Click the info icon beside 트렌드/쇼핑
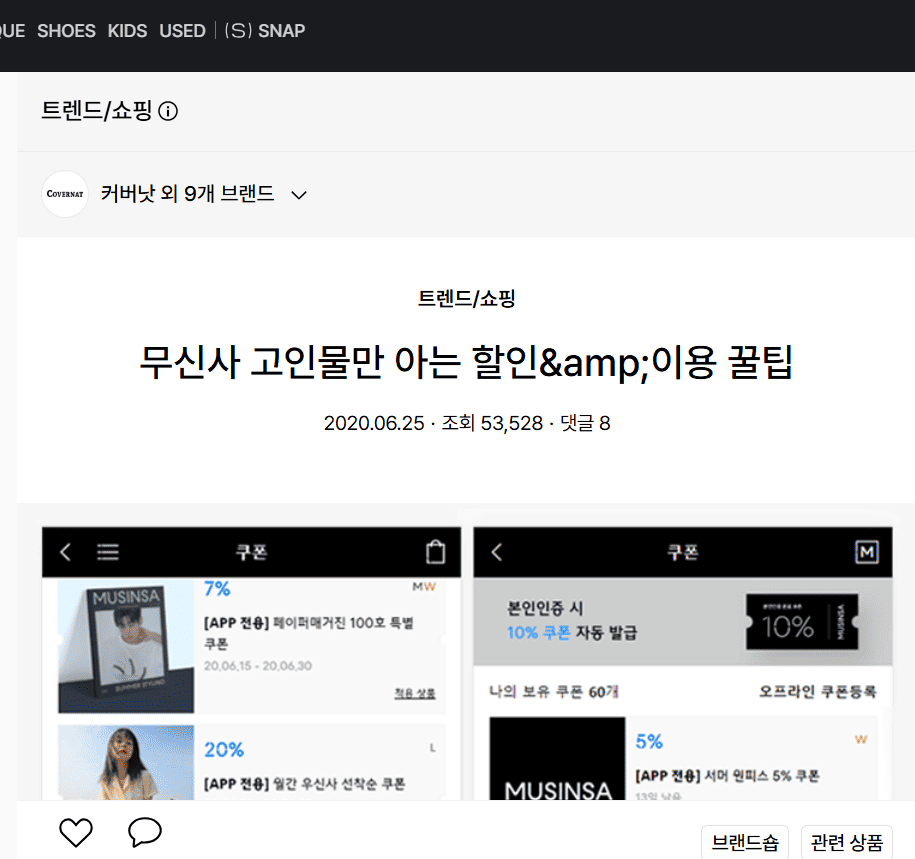This screenshot has width=915, height=859. click(168, 111)
